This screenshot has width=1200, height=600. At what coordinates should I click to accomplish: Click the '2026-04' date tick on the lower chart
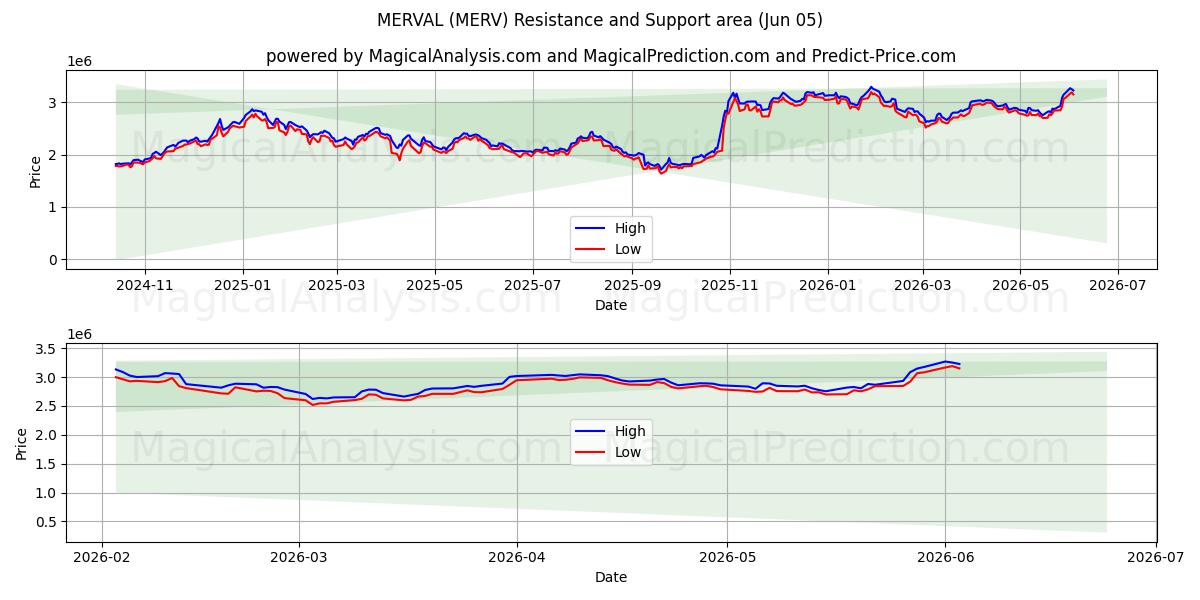click(517, 557)
